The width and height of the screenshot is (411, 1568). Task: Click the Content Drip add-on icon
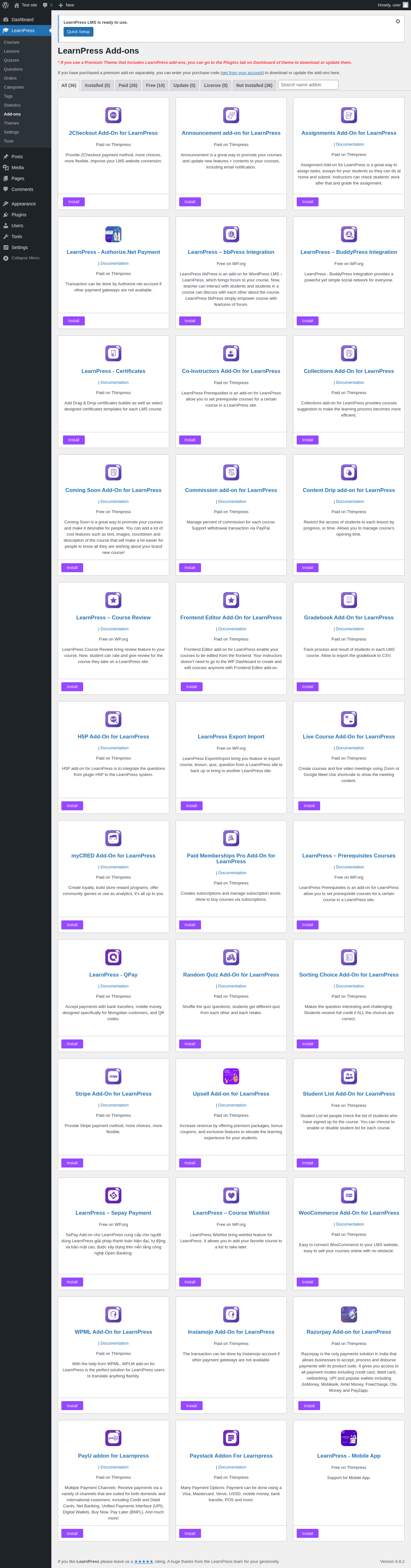349,472
